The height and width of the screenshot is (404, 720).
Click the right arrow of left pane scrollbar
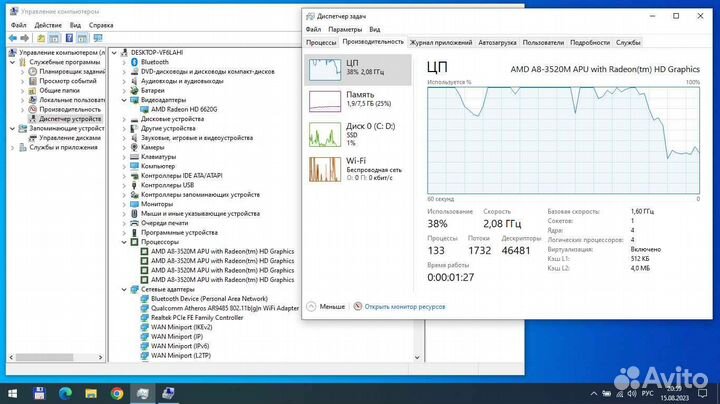point(100,357)
